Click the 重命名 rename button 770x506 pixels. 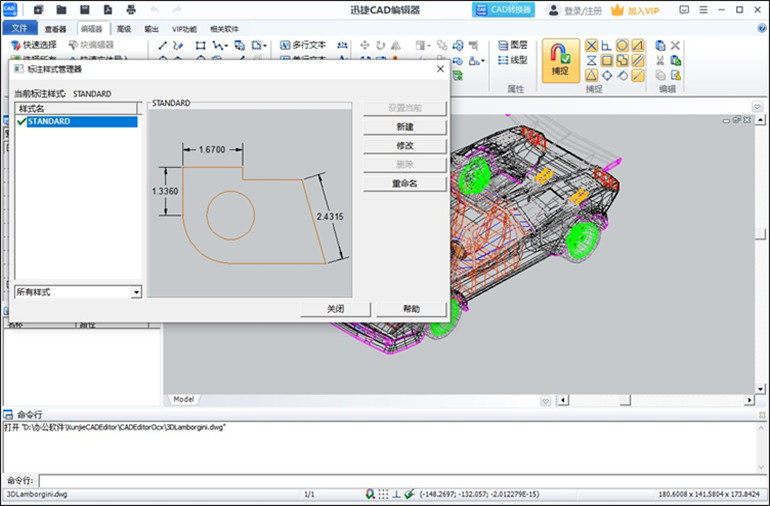[x=405, y=183]
